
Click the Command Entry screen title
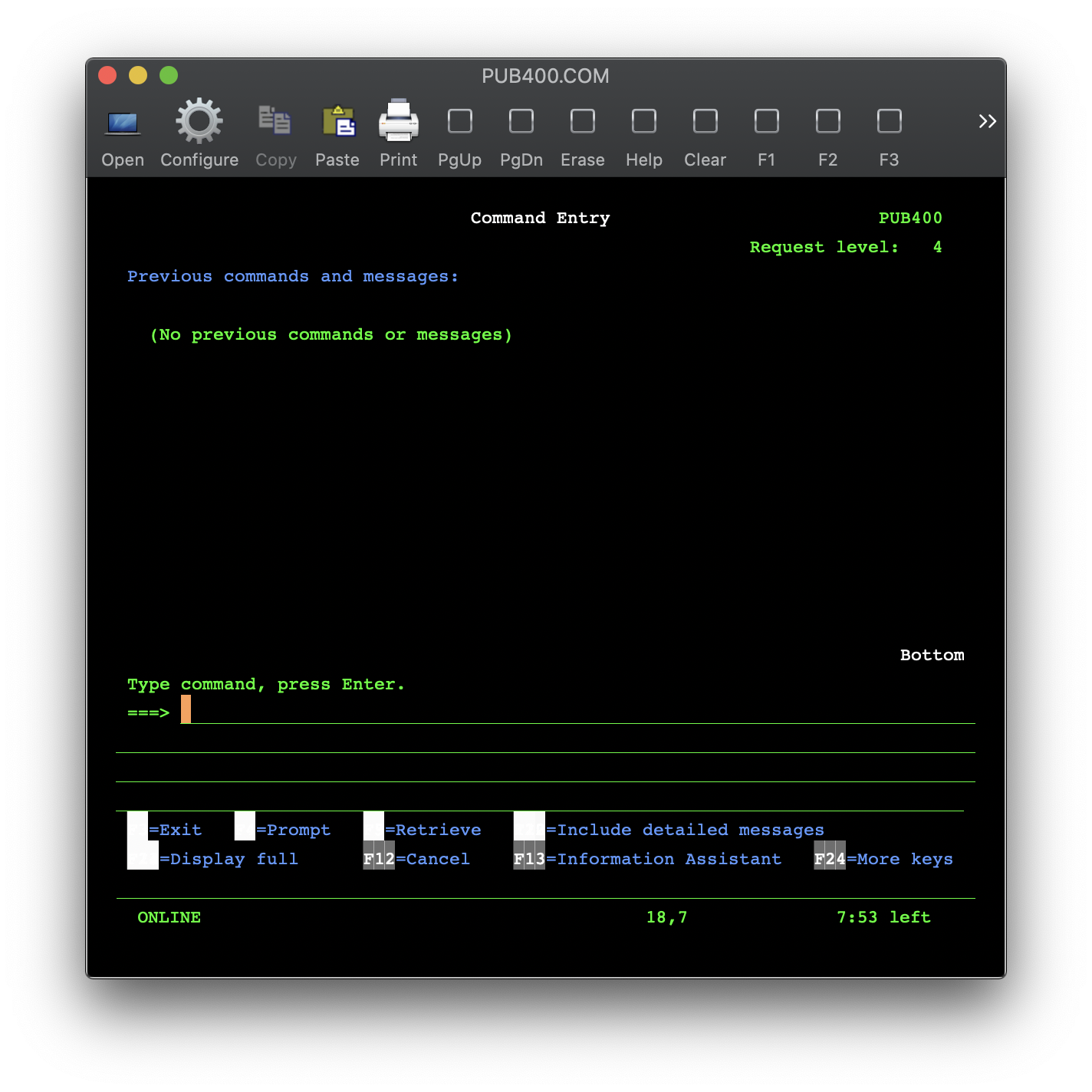point(541,218)
